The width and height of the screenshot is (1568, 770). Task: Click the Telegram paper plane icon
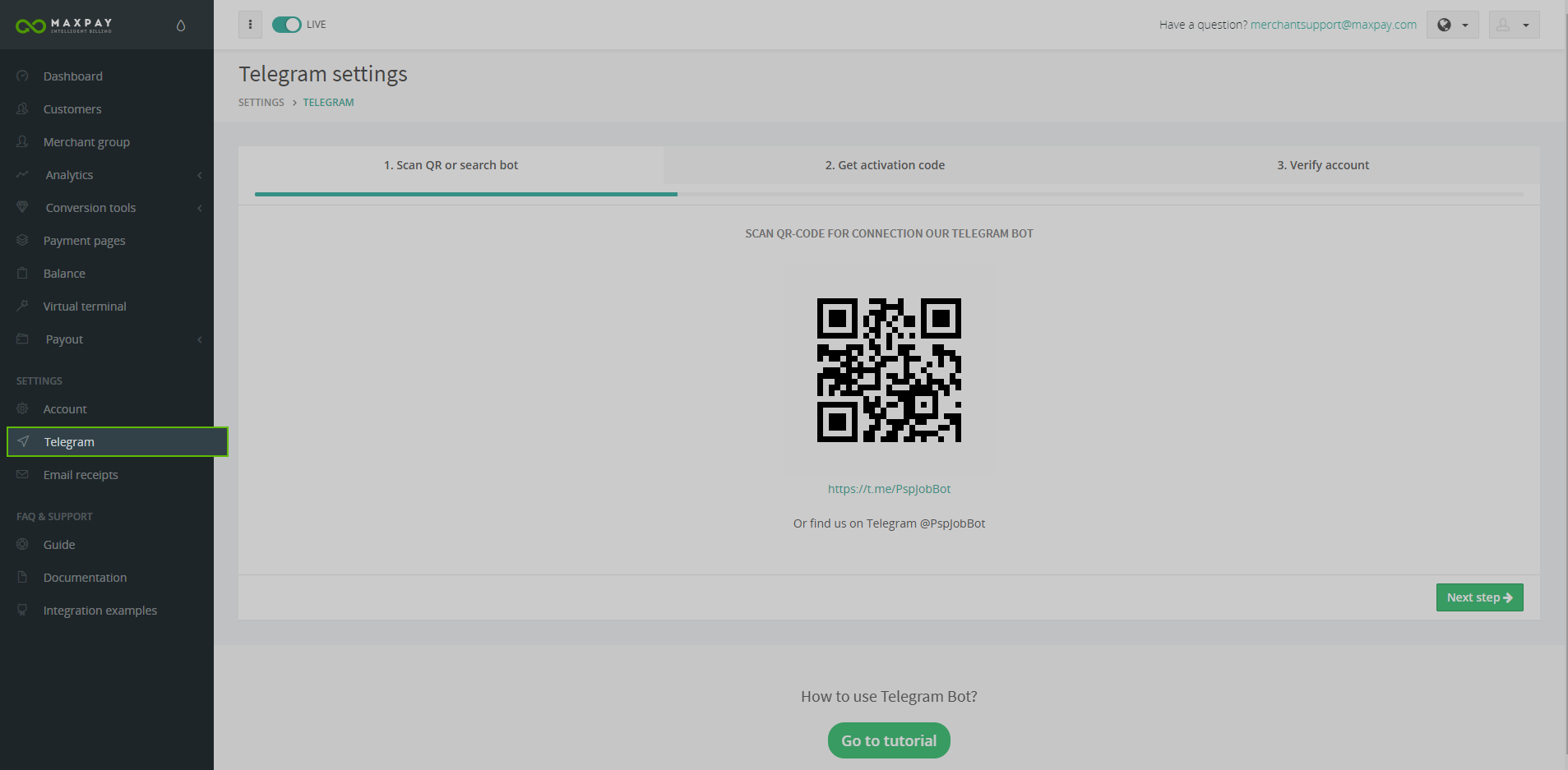23,441
